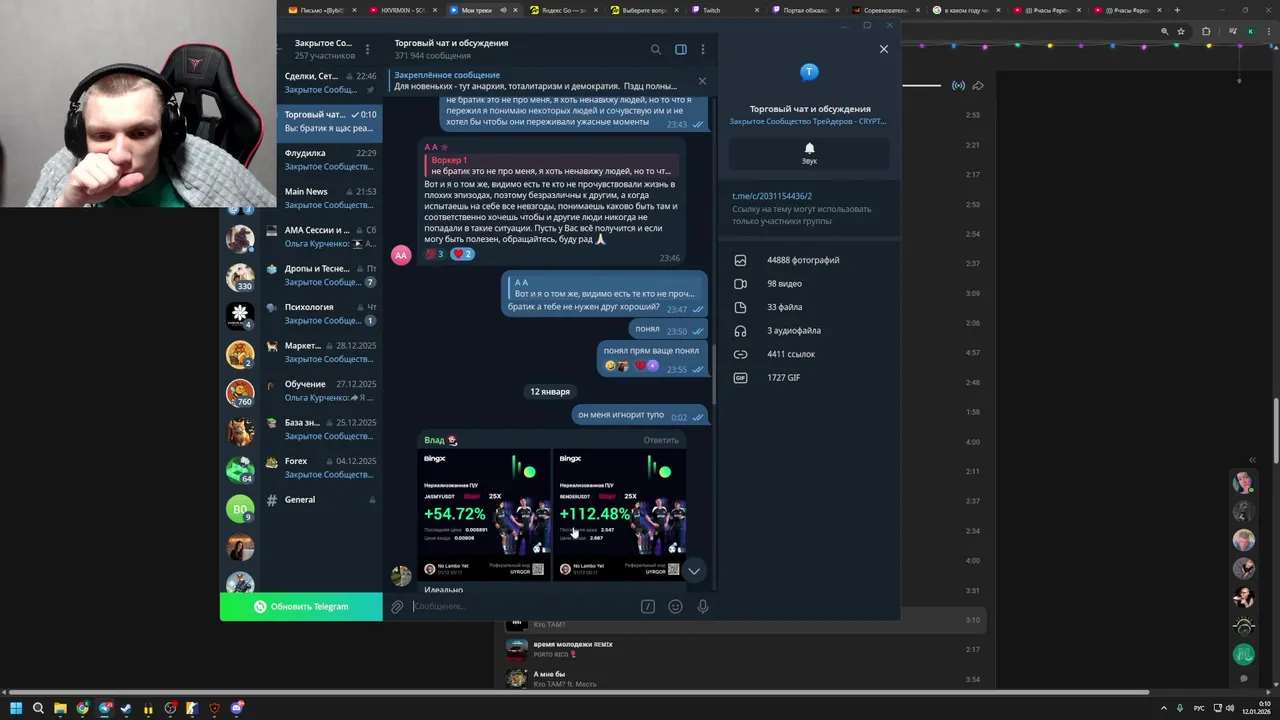Viewport: 1280px width, 720px height.
Task: Open the 3 аудиофайла shared audio row
Action: pyautogui.click(x=809, y=331)
